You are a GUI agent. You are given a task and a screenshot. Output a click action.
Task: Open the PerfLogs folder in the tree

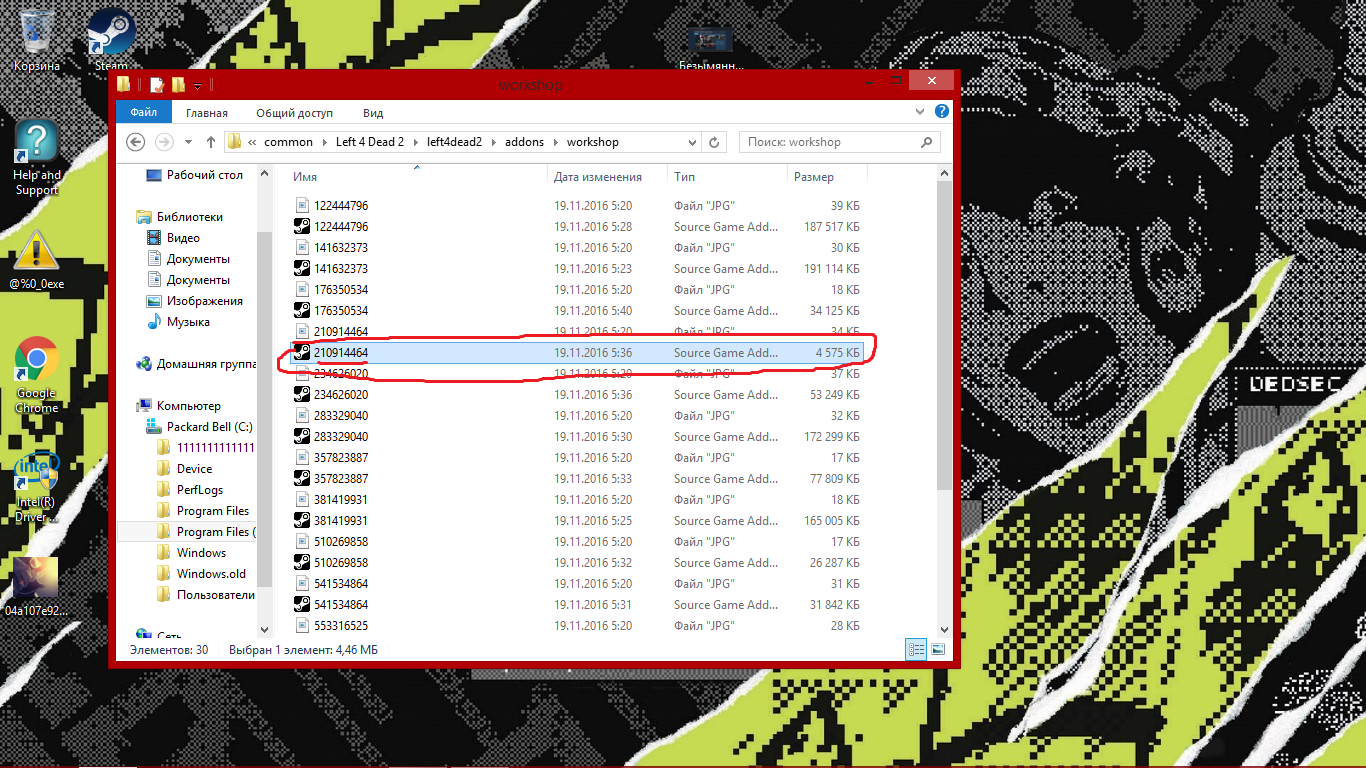pos(199,490)
